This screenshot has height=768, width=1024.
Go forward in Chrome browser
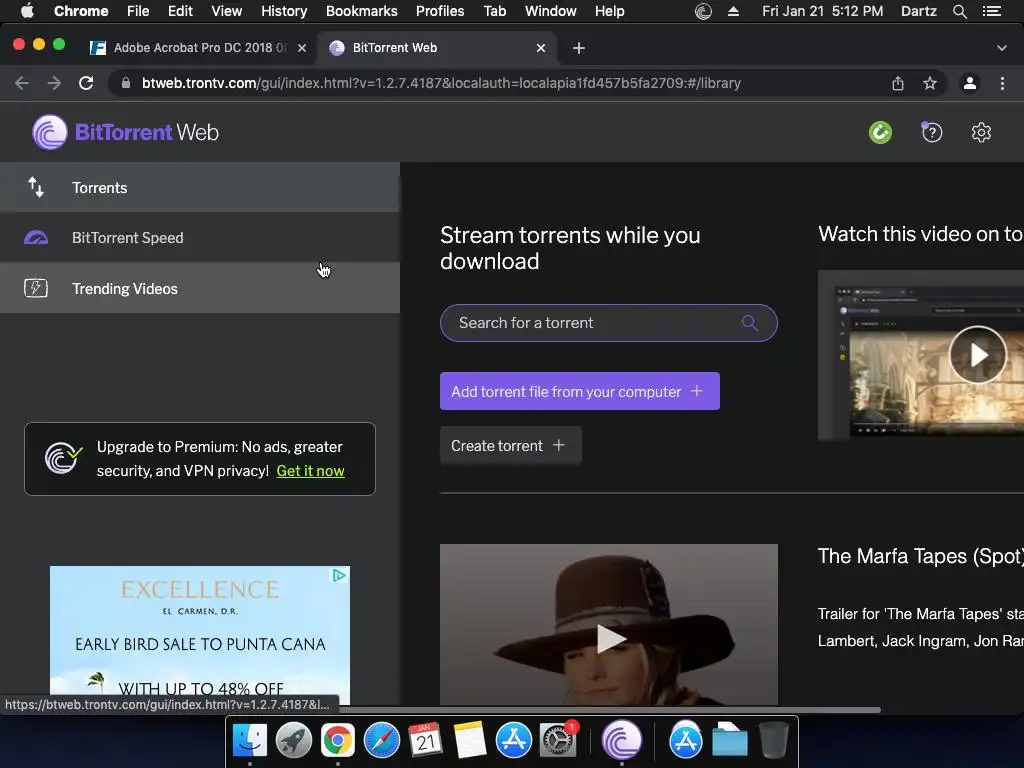click(x=54, y=83)
